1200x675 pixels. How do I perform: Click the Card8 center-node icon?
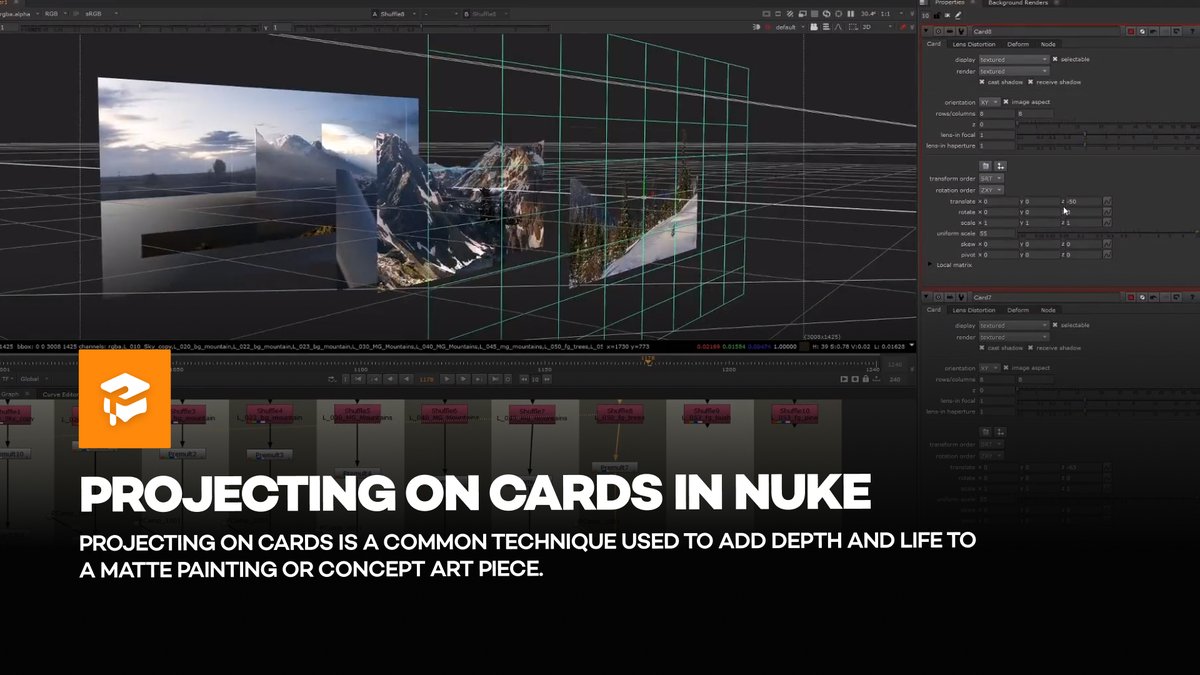pyautogui.click(x=939, y=31)
